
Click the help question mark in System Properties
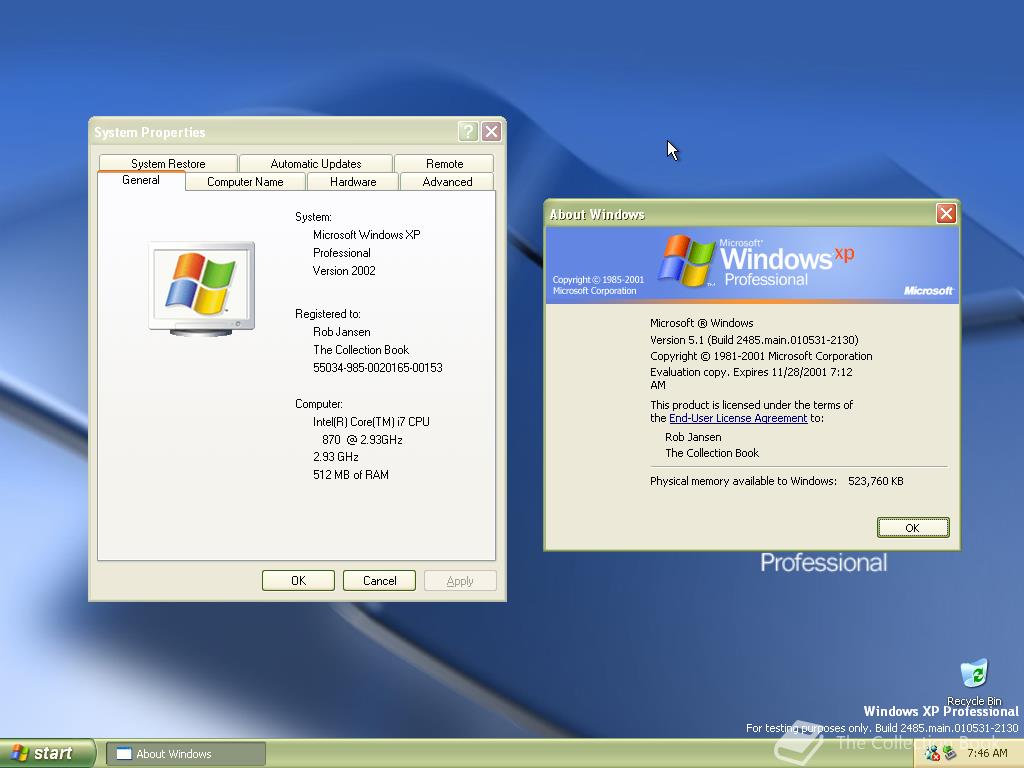point(468,132)
